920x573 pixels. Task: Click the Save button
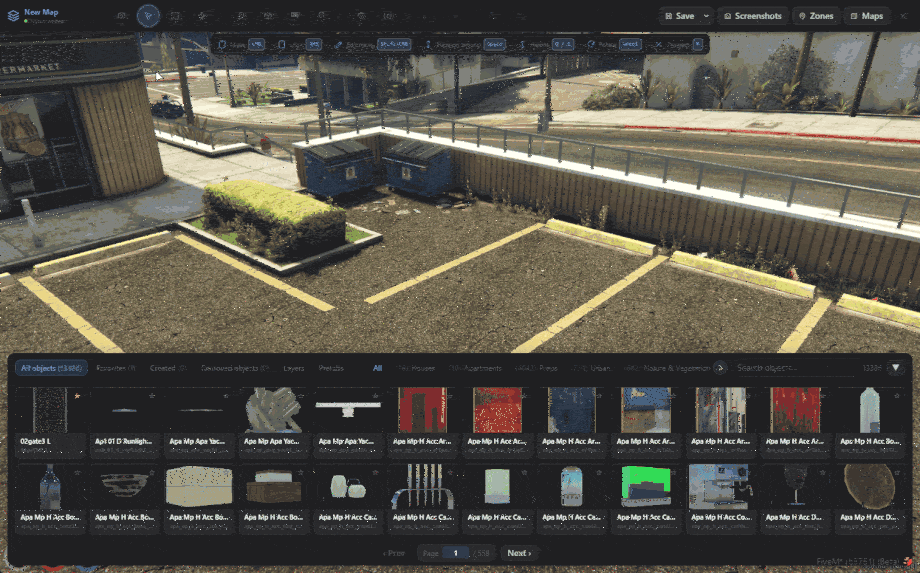pos(679,16)
